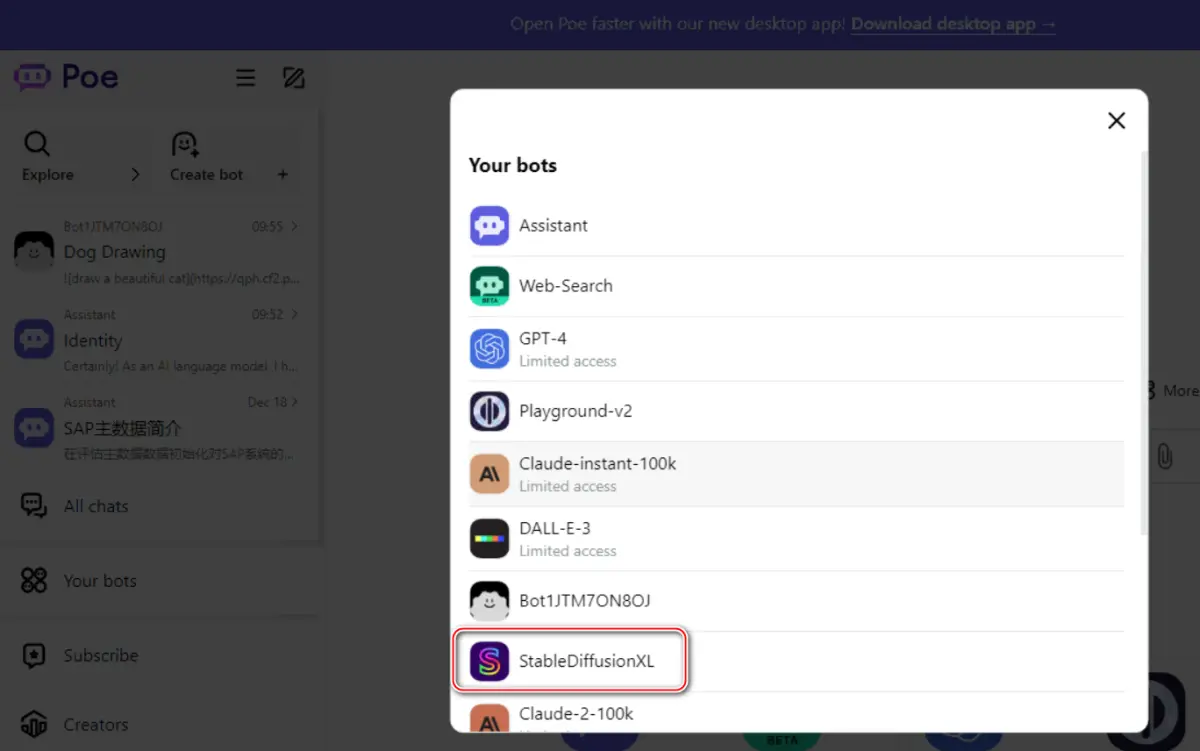Select the Claude-2-100k bot
The height and width of the screenshot is (751, 1200).
(796, 714)
